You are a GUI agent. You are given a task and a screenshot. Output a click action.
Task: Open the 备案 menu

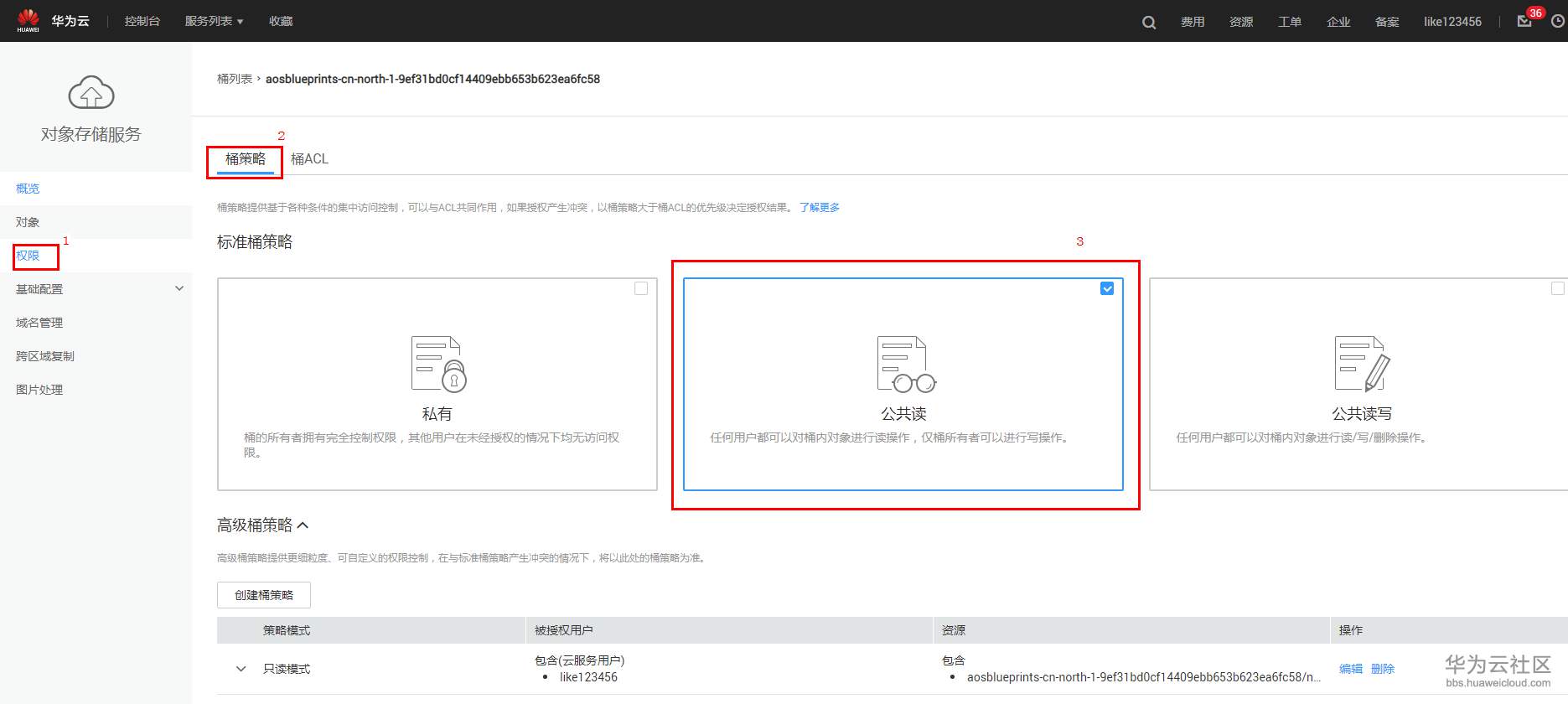[x=1387, y=22]
